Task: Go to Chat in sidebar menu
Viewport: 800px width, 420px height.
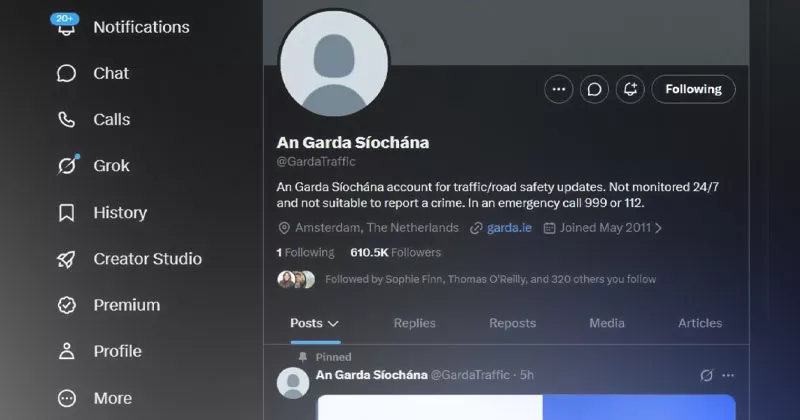Action: [111, 73]
